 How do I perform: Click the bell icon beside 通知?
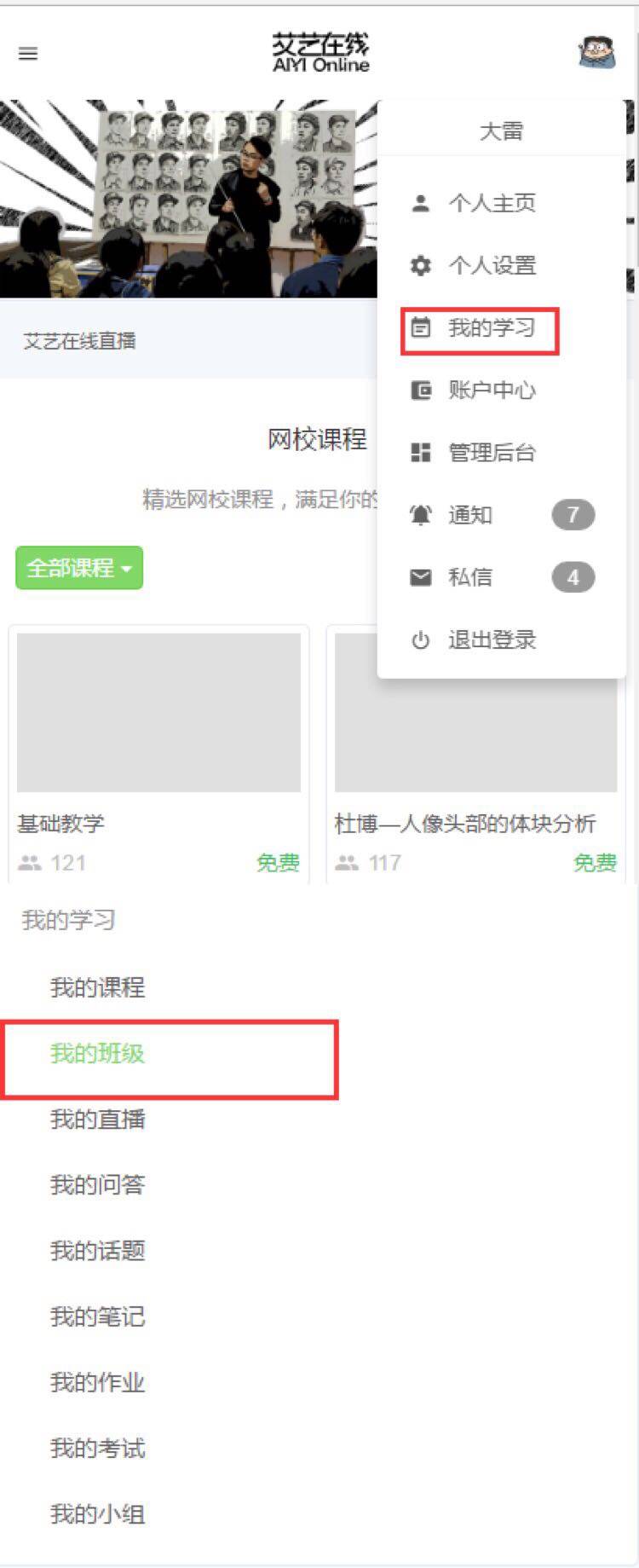pyautogui.click(x=421, y=515)
